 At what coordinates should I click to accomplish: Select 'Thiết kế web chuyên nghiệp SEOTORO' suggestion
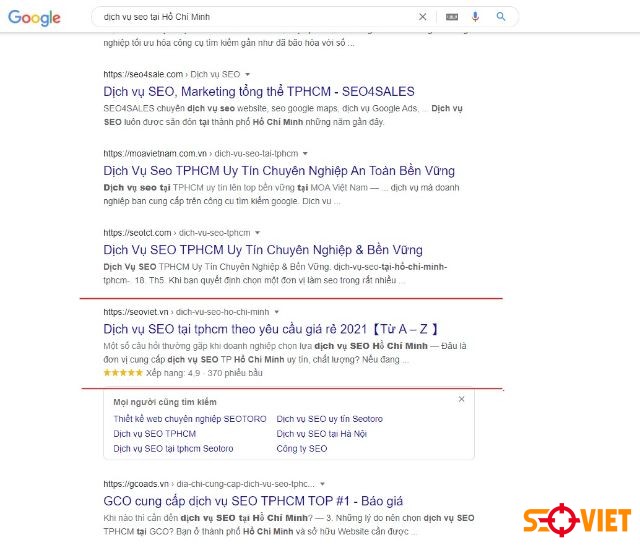(190, 419)
